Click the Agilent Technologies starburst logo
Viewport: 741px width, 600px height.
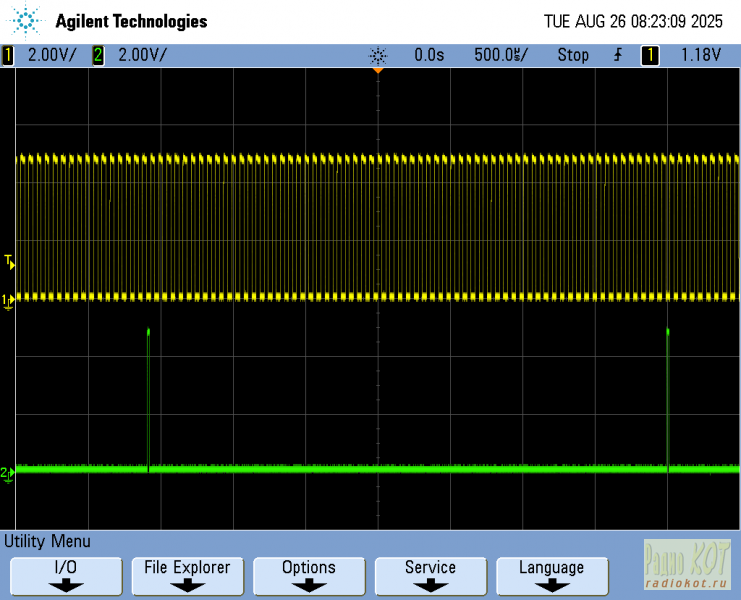(x=27, y=21)
